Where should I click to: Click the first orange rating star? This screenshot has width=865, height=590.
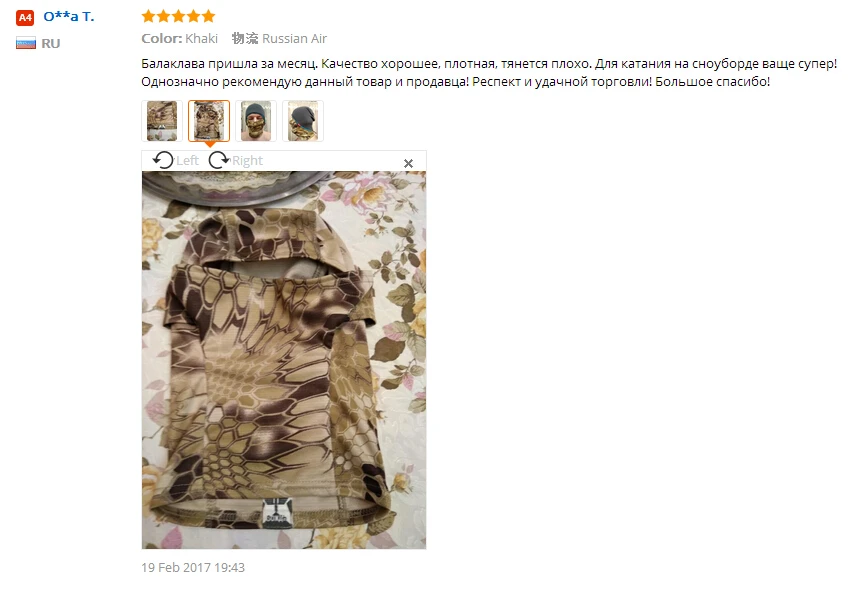click(148, 16)
